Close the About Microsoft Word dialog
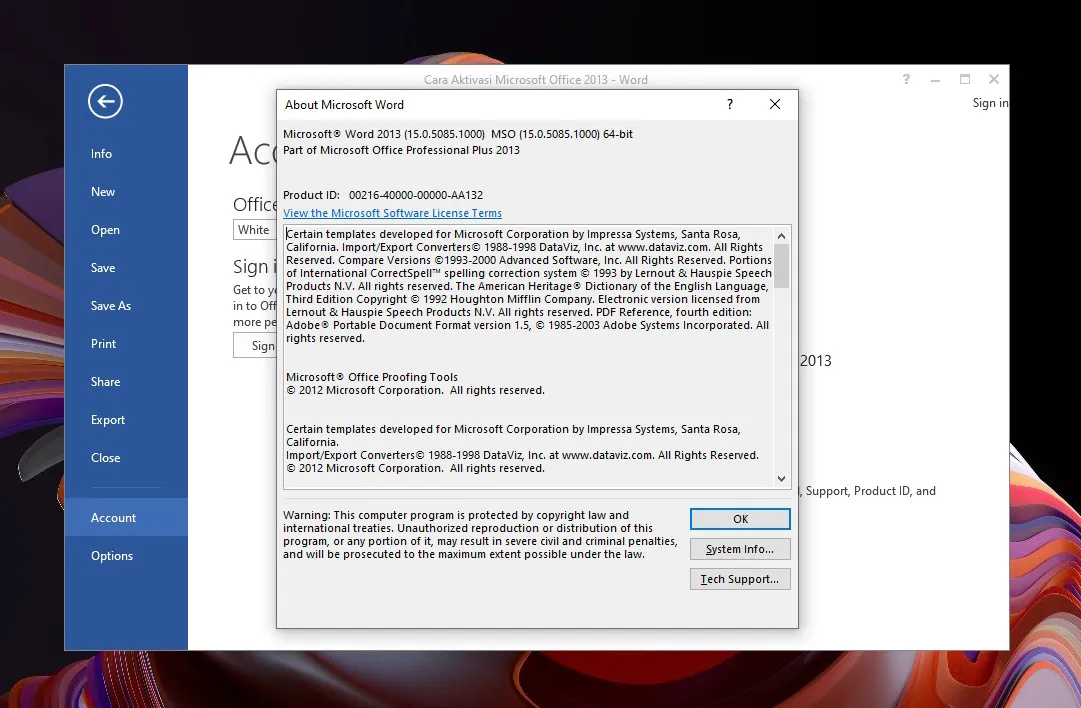Screen dimensions: 1081x708 pyautogui.click(x=775, y=104)
